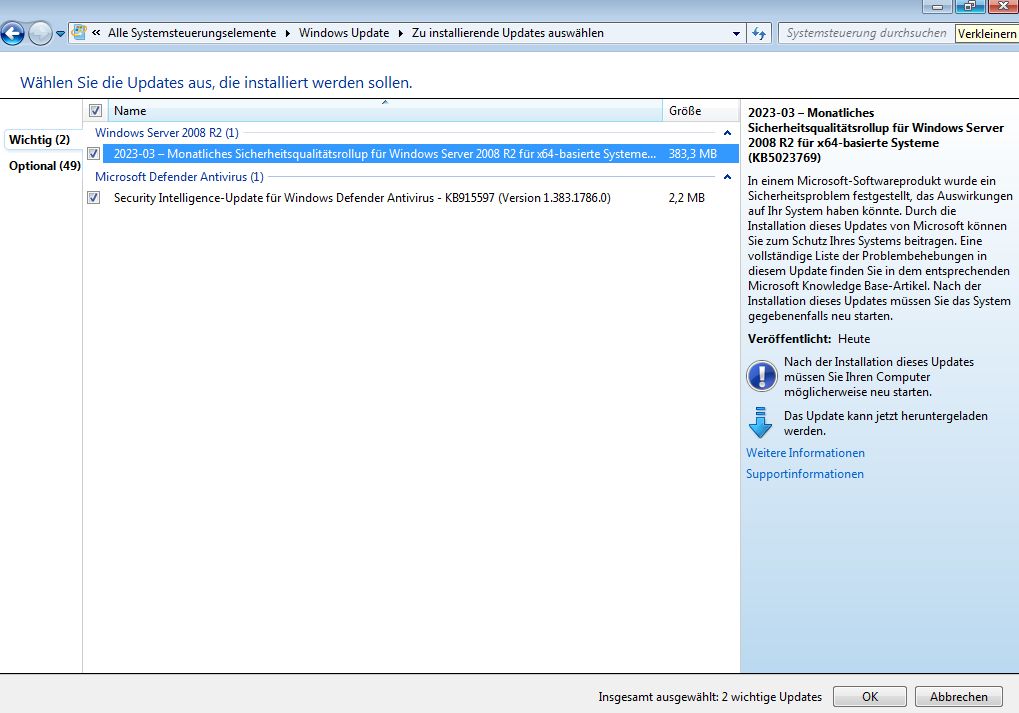Click the blue exclamation restart notice icon

coord(762,376)
